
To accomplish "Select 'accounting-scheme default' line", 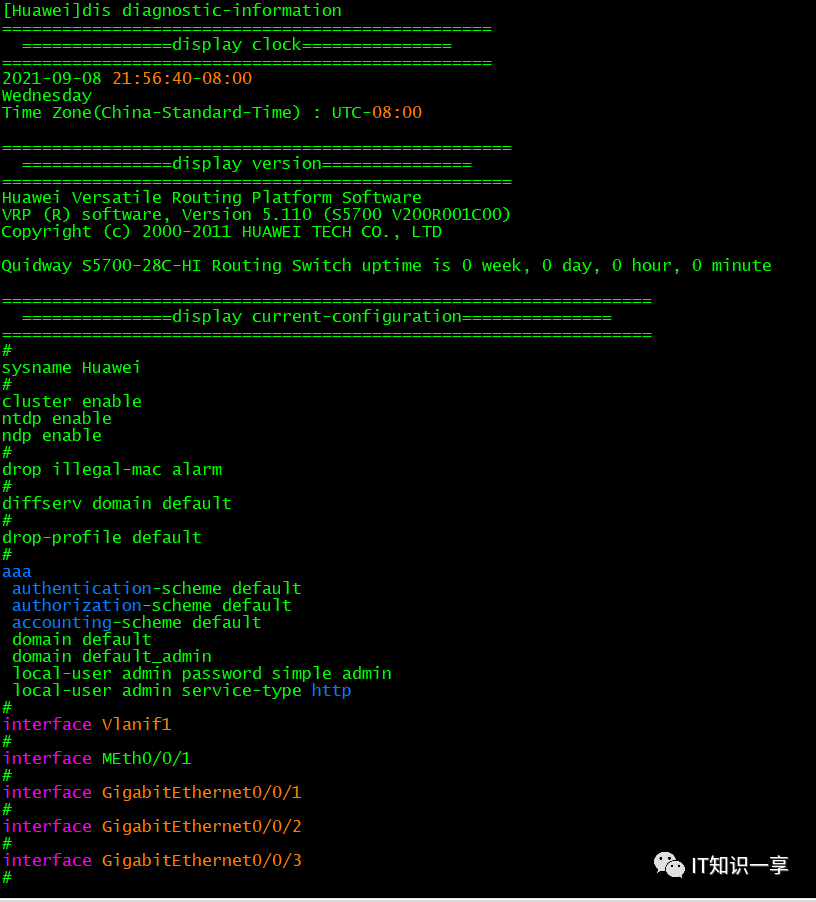I will 137,622.
